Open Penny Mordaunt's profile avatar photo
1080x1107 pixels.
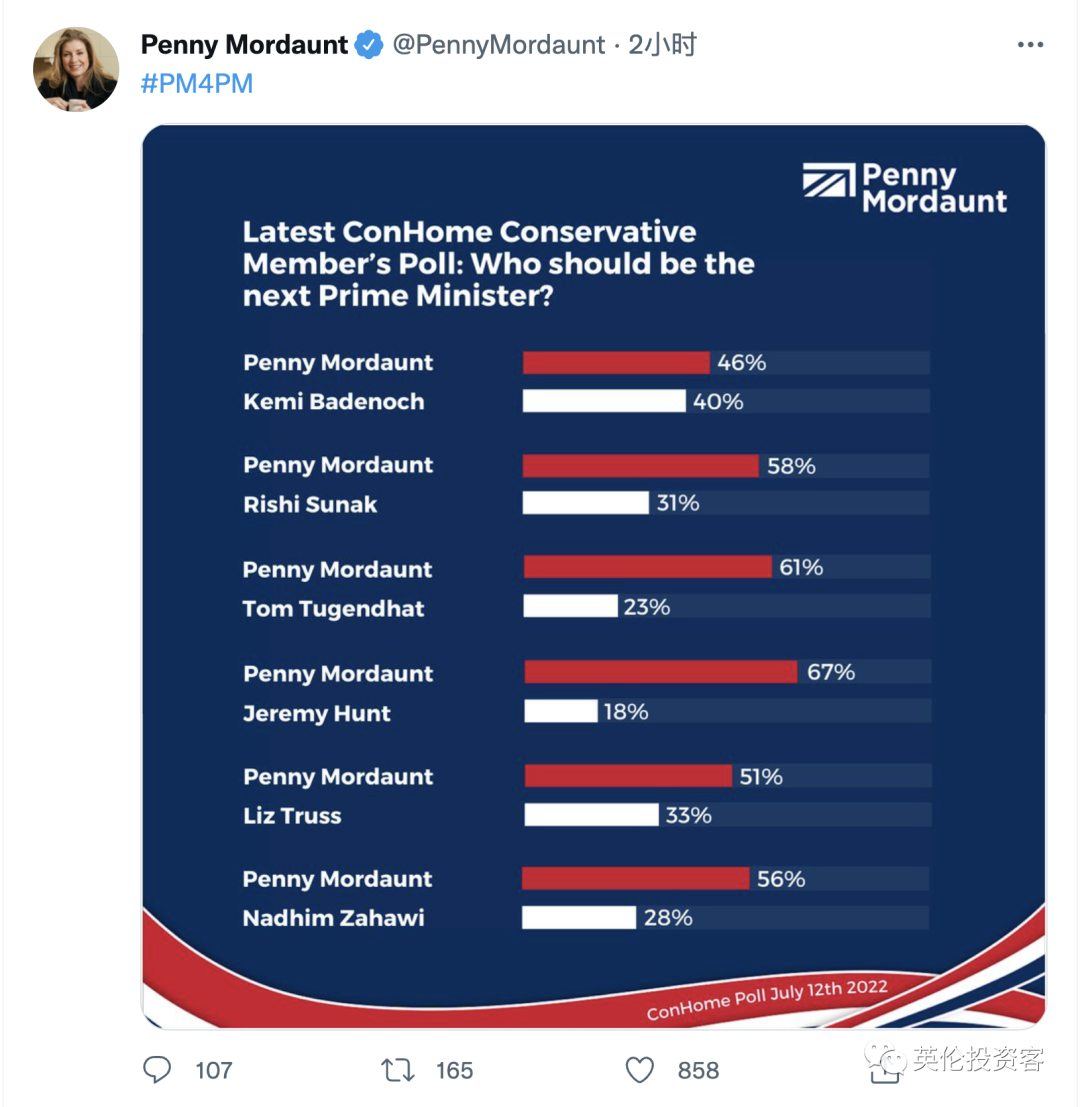point(76,68)
